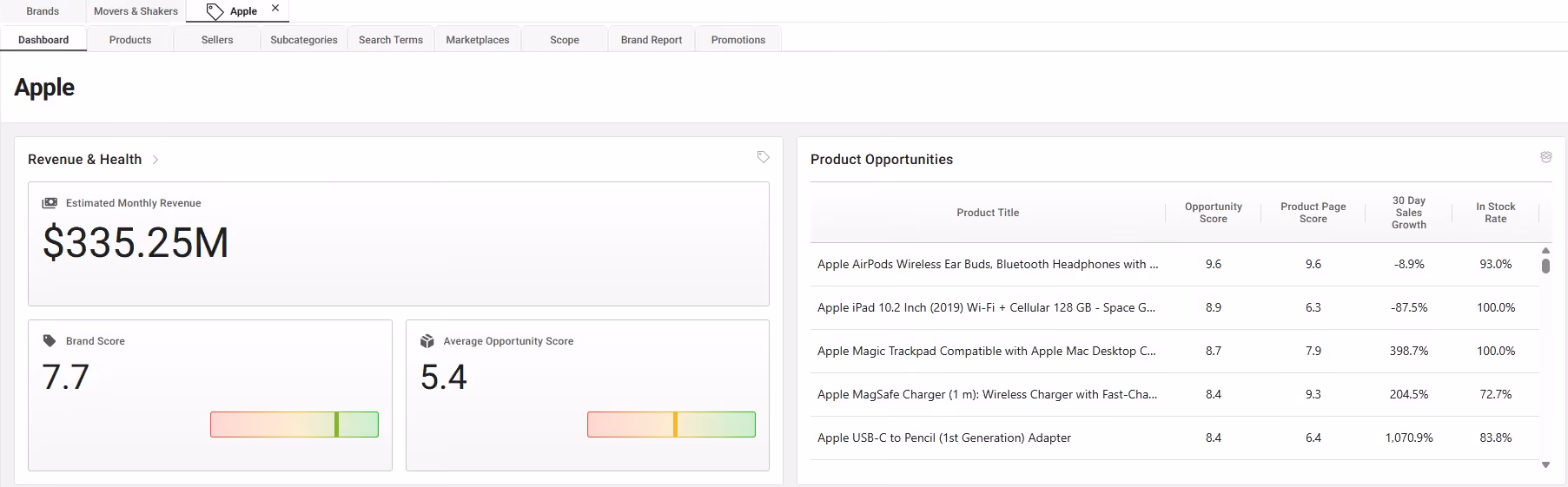
Task: Click the 5.4 average opportunity score value
Action: 444,378
